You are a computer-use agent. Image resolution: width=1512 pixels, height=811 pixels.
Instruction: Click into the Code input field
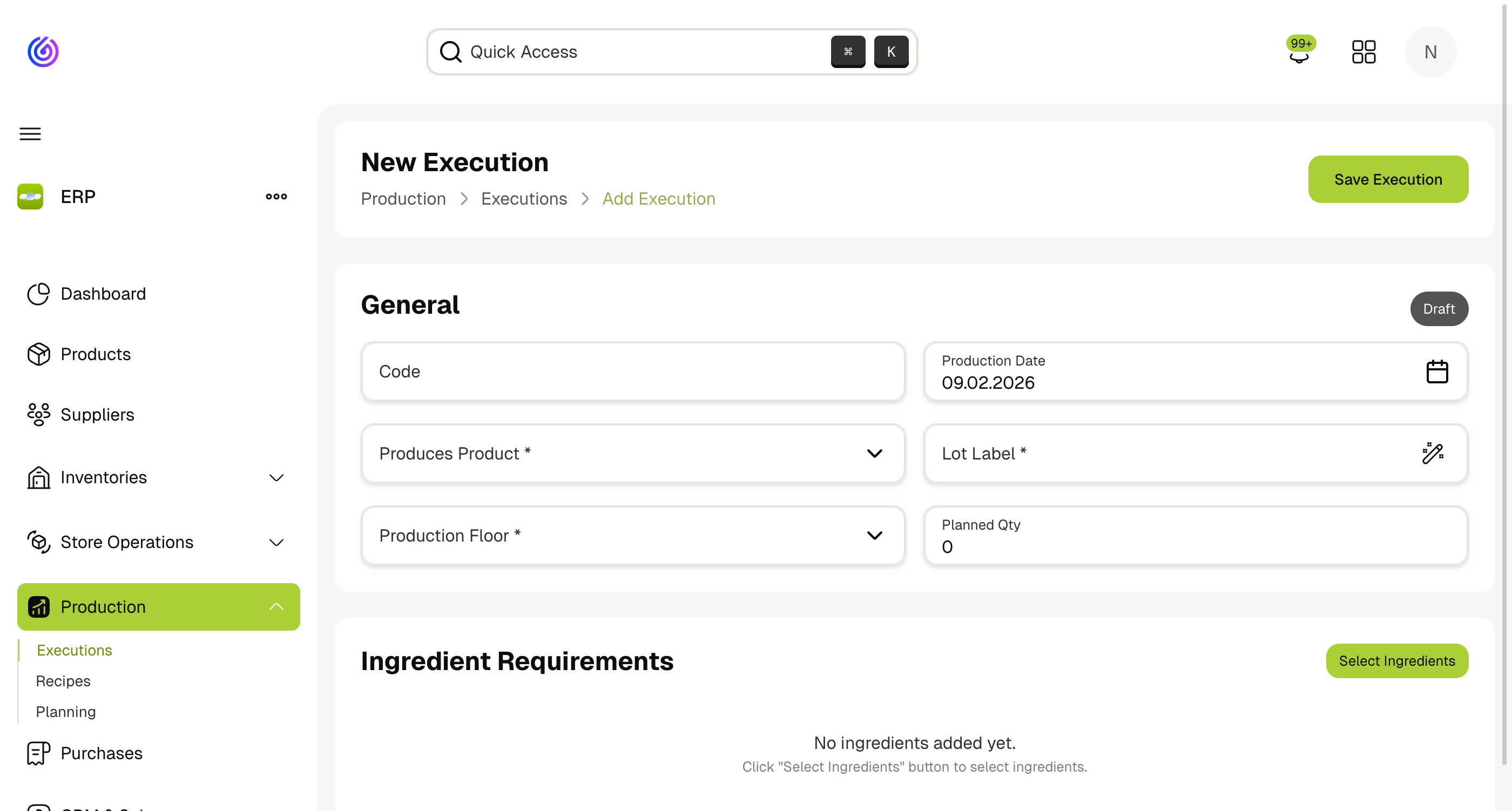(x=632, y=371)
